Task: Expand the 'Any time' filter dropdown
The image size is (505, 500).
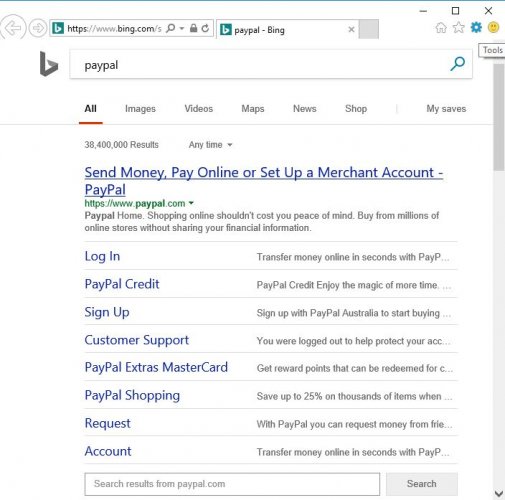Action: pos(210,145)
